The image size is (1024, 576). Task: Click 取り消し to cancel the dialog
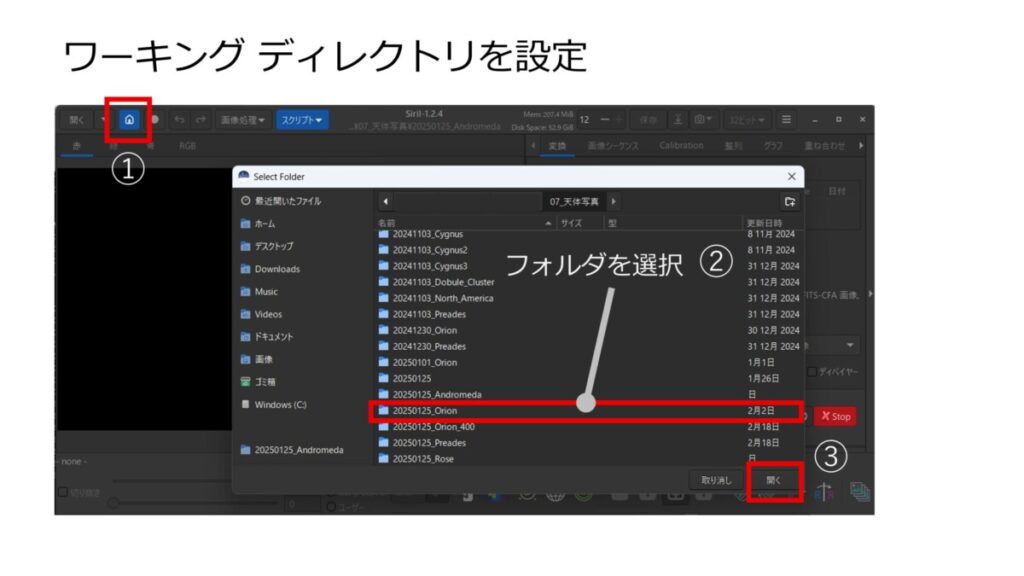(716, 480)
